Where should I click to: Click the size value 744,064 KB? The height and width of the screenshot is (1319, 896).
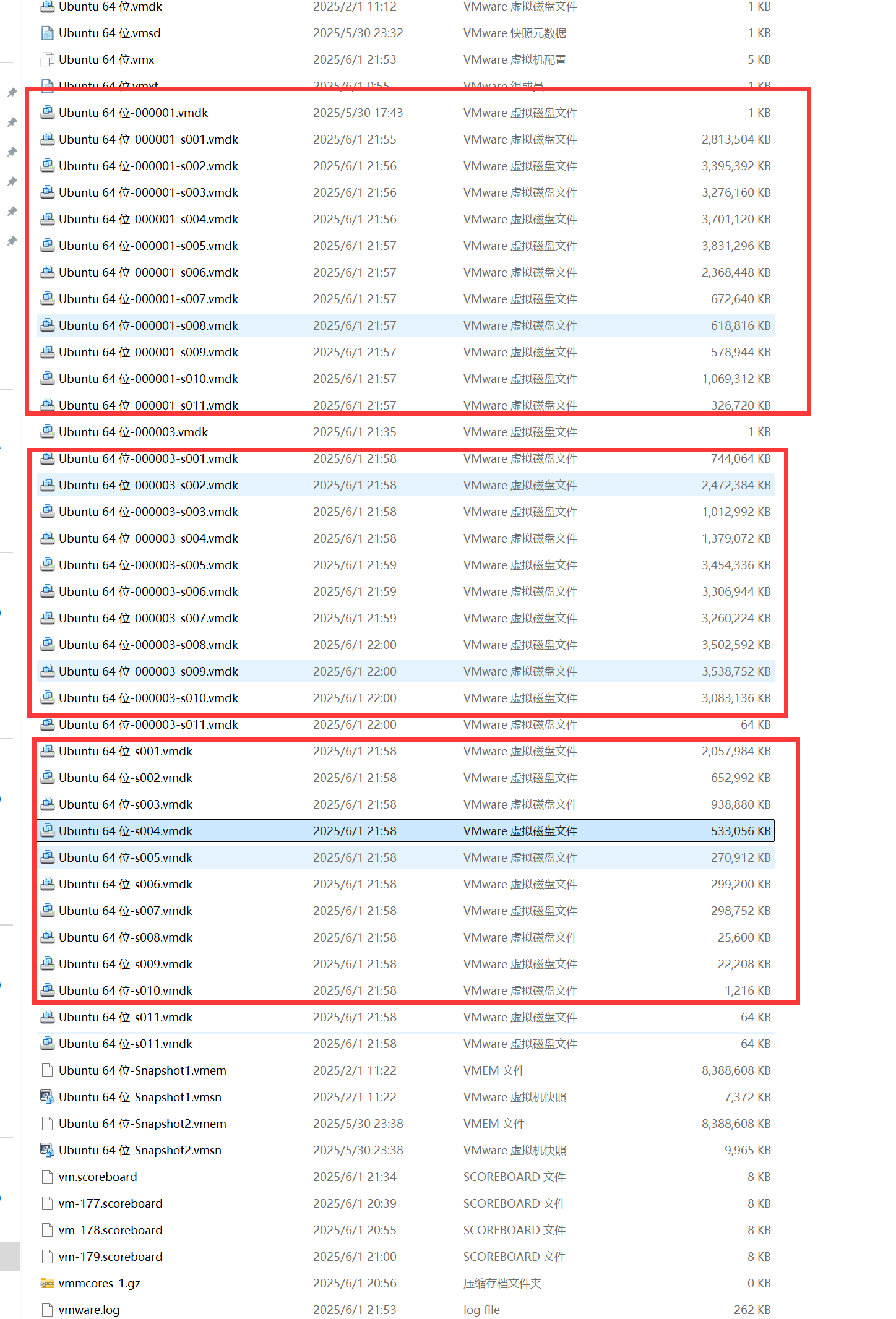pyautogui.click(x=741, y=458)
